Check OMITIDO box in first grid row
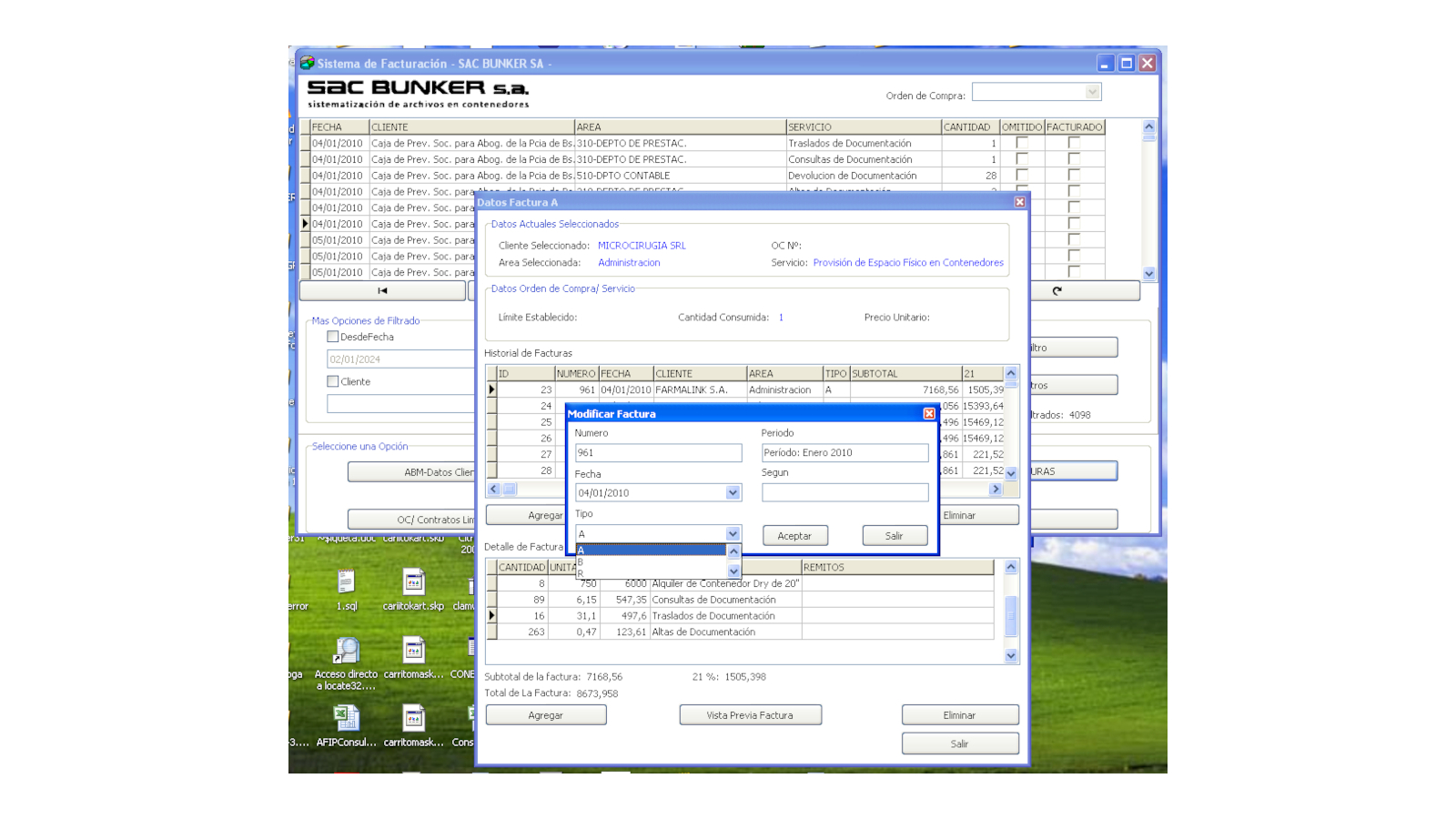Screen dimensions: 1456x819 [x=1022, y=143]
